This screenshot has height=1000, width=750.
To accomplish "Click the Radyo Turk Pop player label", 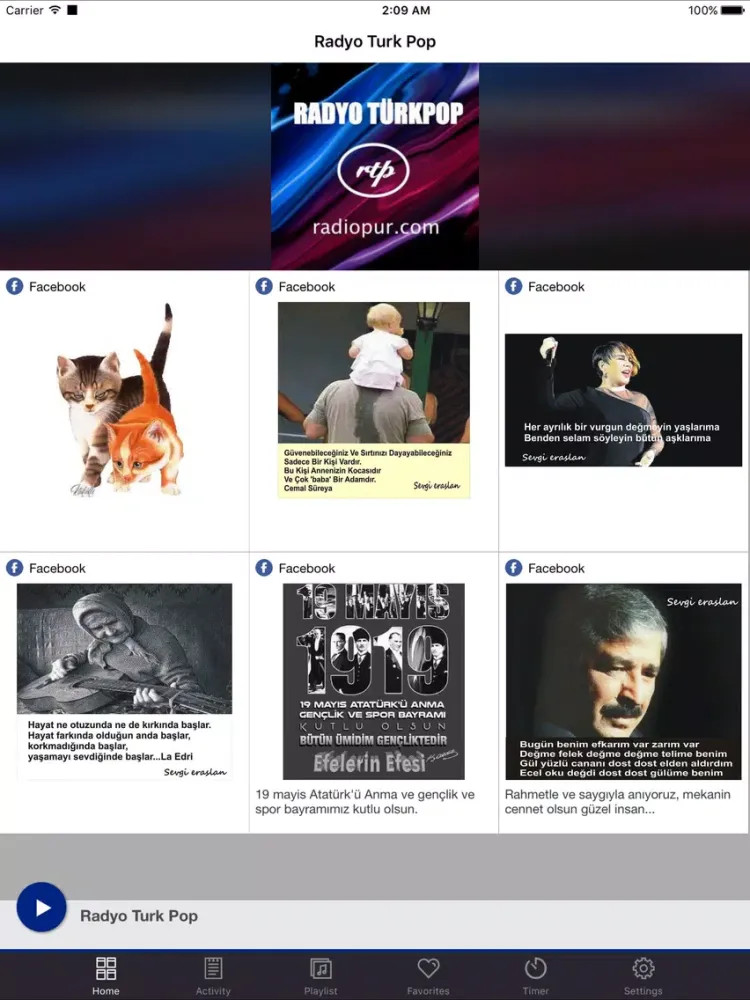I will (x=139, y=916).
